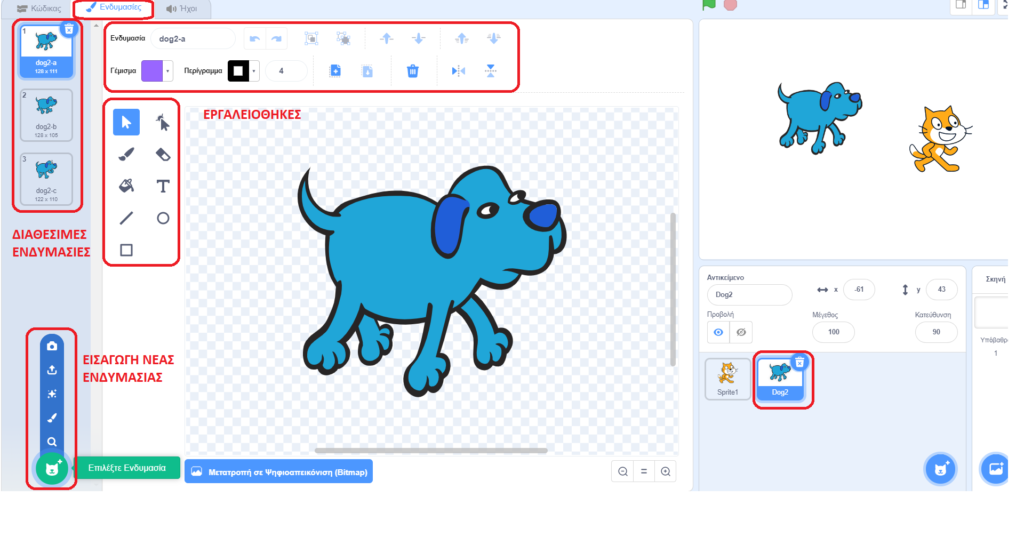Click the Backward one layer icon
The width and height of the screenshot is (1024, 545).
click(x=419, y=39)
